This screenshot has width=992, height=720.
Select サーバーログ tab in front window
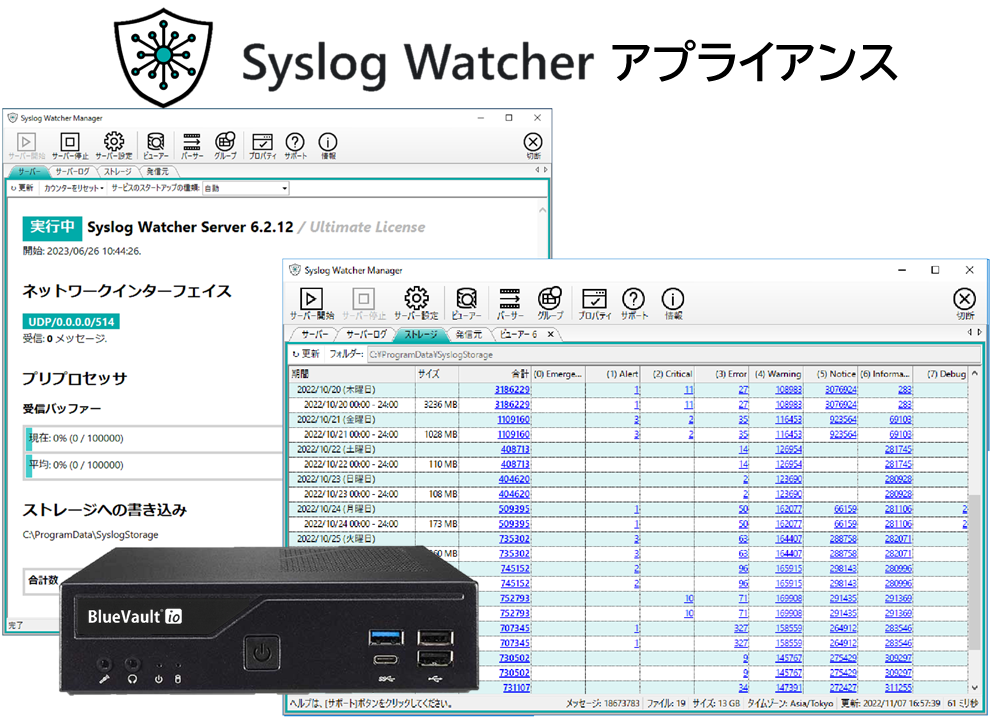point(366,334)
